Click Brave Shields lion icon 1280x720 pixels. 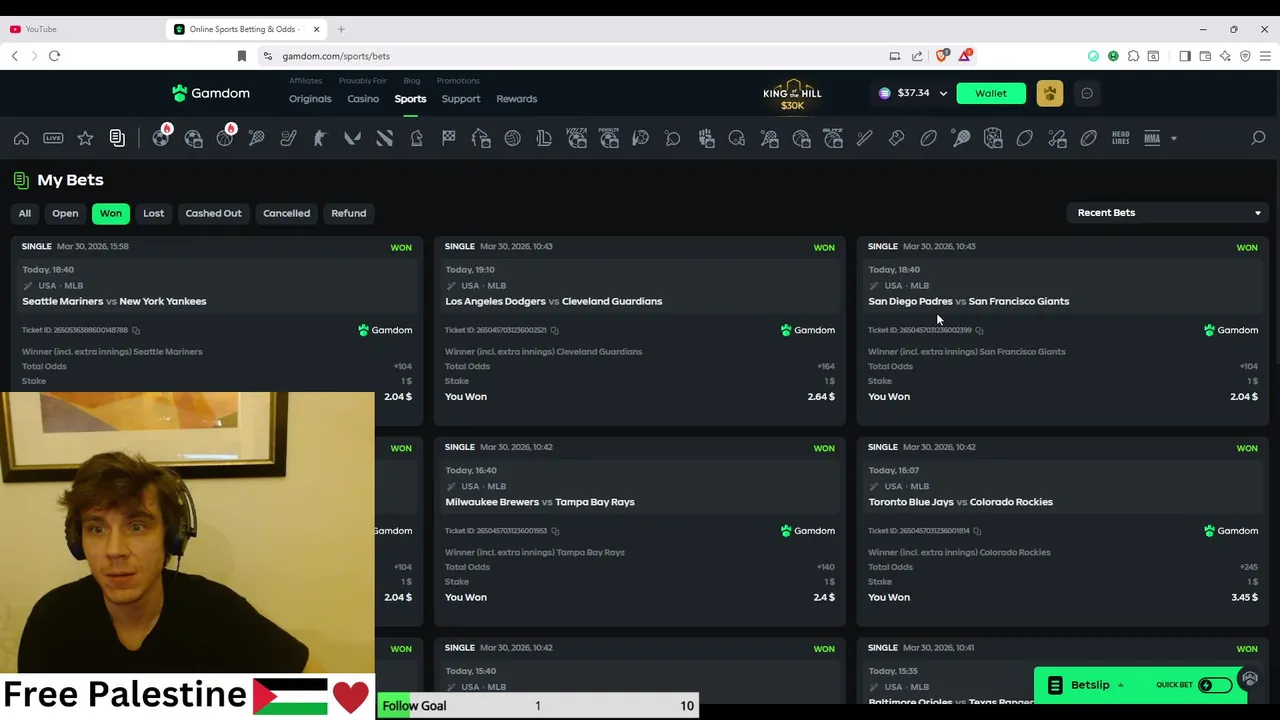941,56
